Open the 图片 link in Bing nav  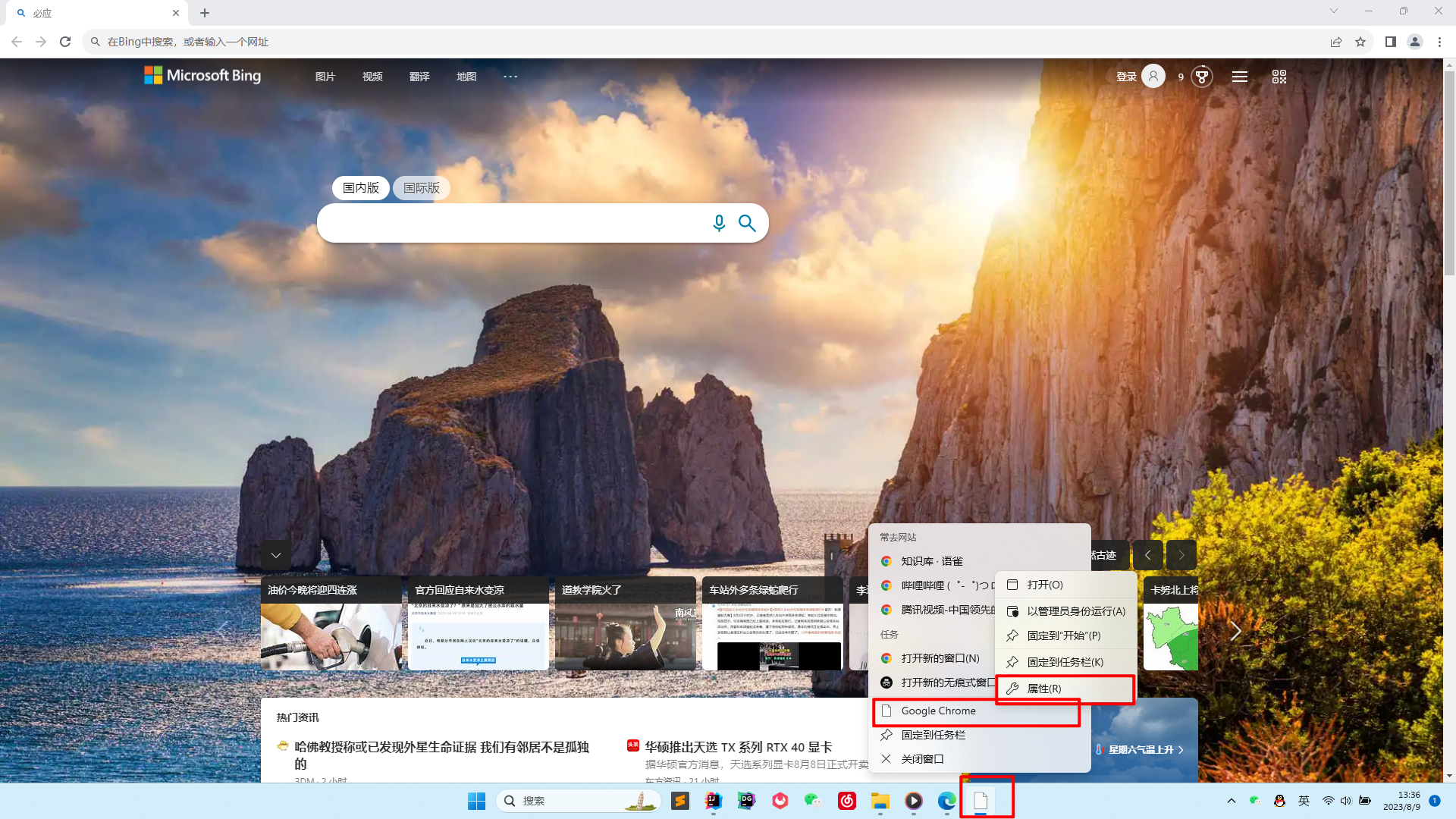click(325, 77)
